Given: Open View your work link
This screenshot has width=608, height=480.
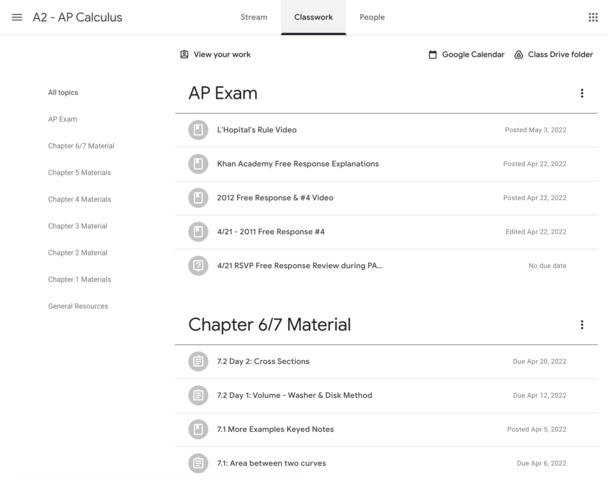Looking at the screenshot, I should pos(222,54).
